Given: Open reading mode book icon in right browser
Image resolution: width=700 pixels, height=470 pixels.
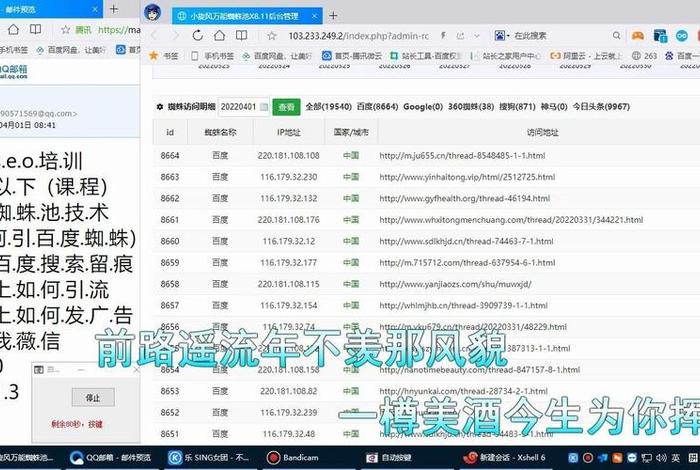Looking at the screenshot, I should (242, 35).
